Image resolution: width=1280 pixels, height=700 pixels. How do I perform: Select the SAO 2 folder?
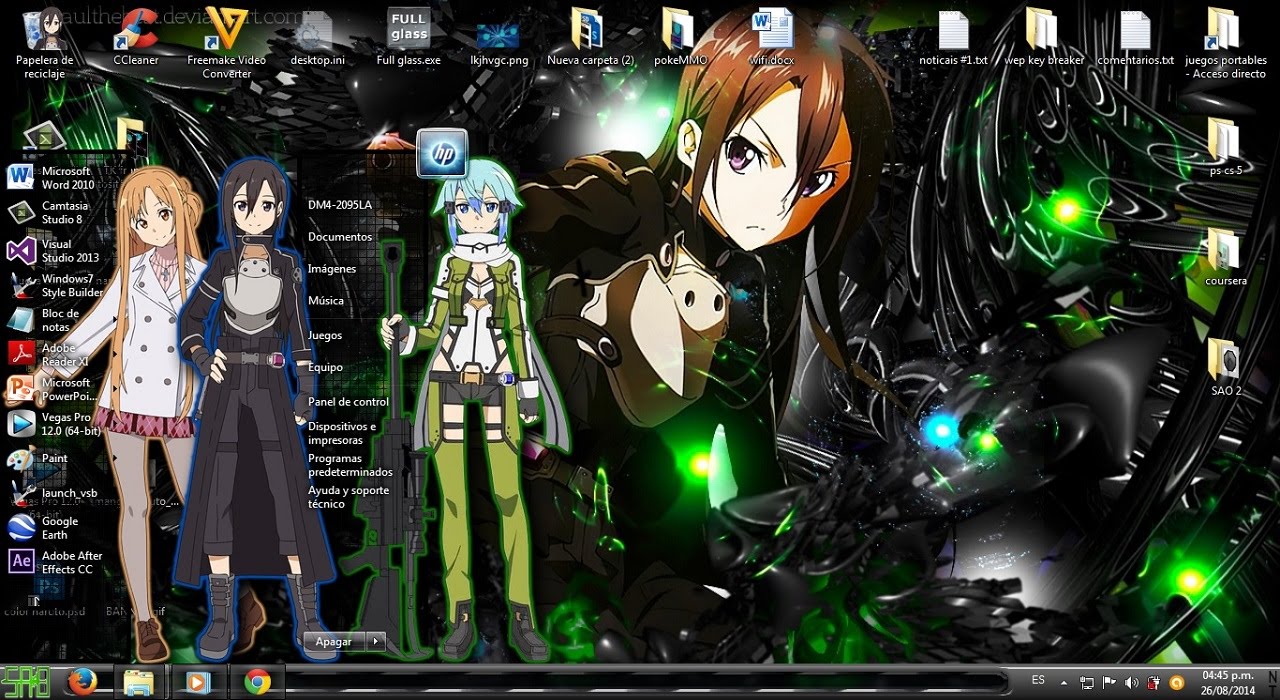1225,367
